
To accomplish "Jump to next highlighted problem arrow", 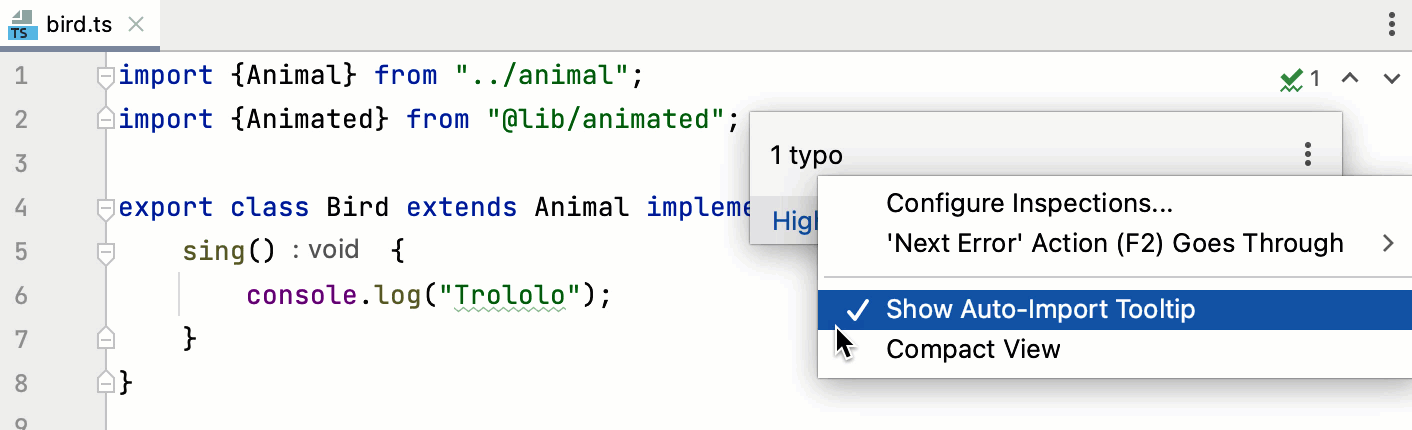I will 1391,78.
